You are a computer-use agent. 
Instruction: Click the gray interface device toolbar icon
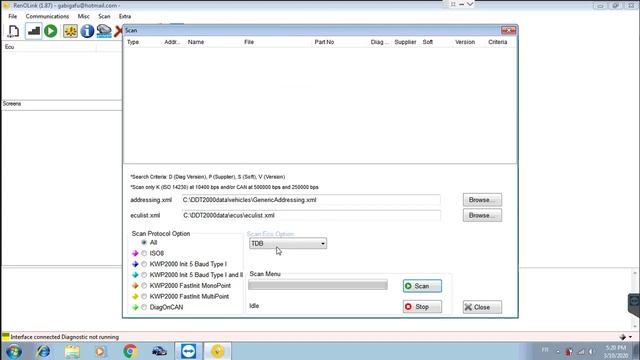[x=104, y=31]
